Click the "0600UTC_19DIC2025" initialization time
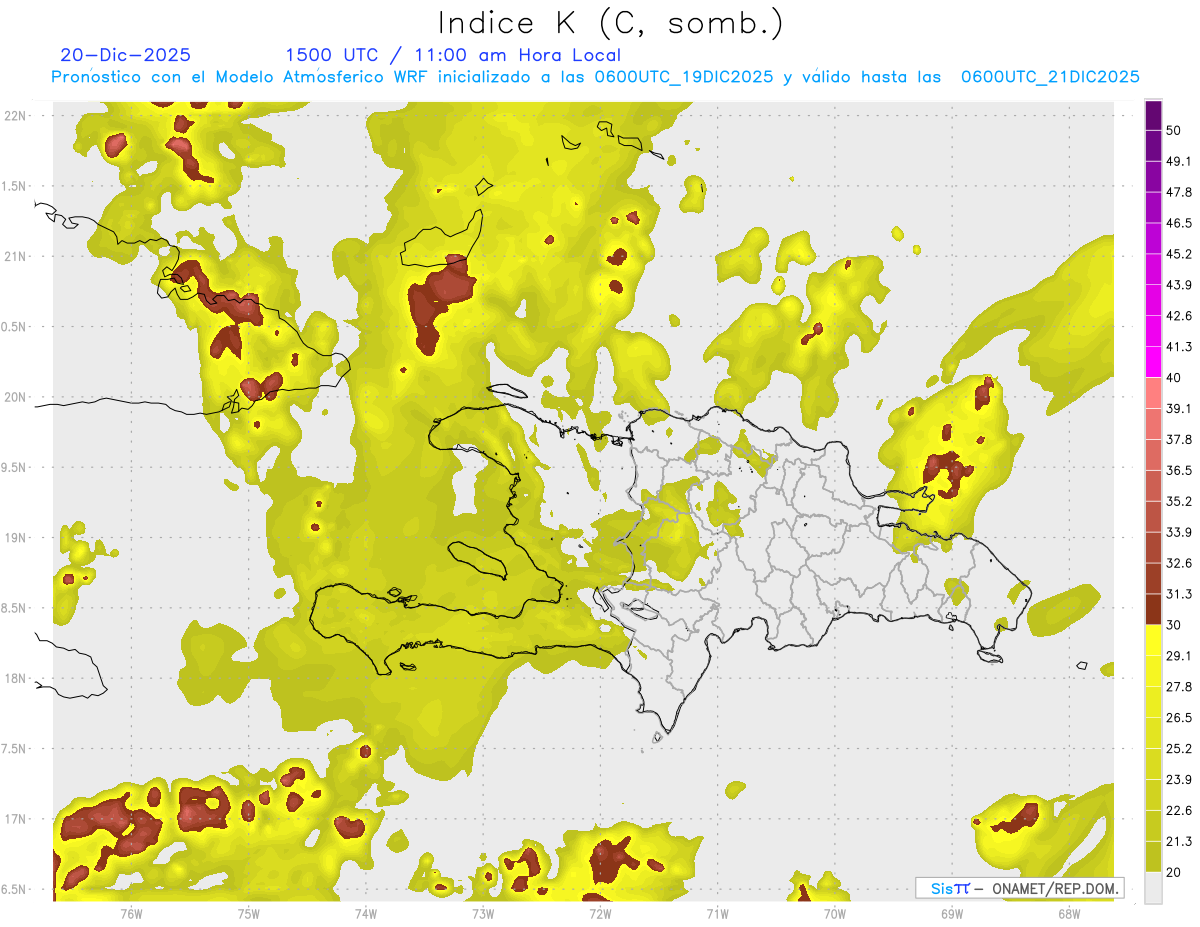 (684, 77)
